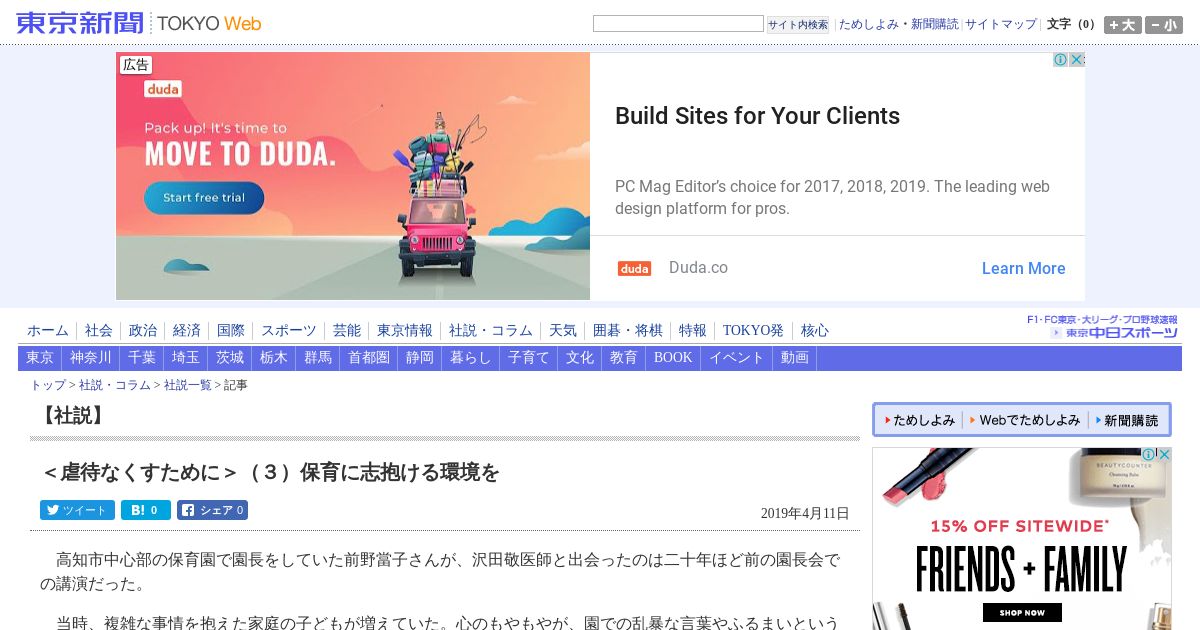This screenshot has height=630, width=1200.
Task: Click the トップ breadcrumb link
Action: click(48, 385)
